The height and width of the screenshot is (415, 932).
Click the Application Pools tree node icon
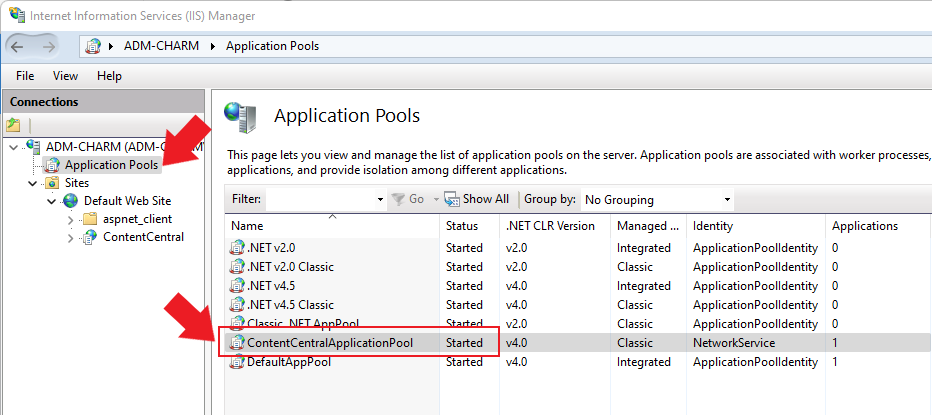(53, 165)
